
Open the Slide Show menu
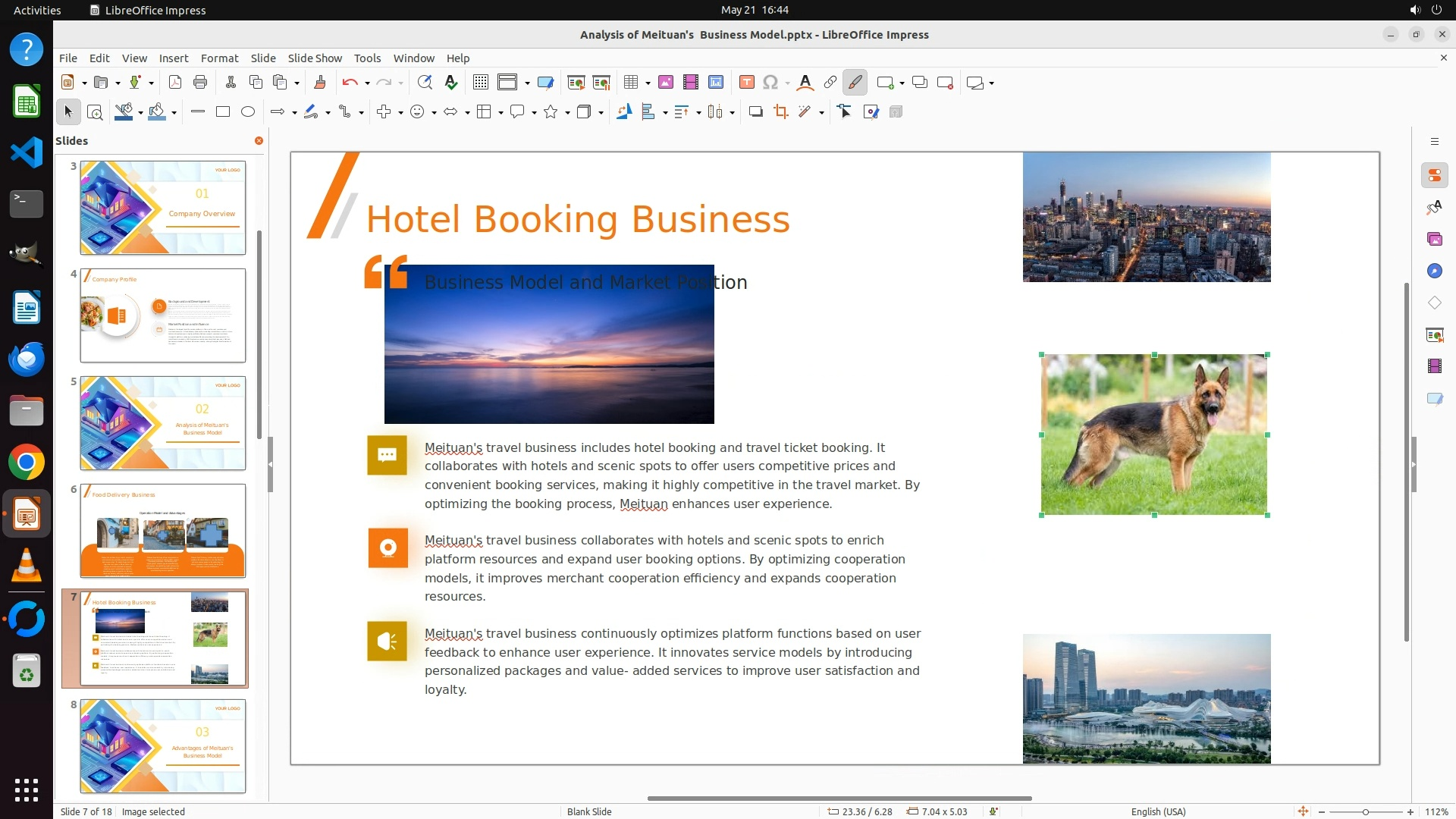(314, 58)
